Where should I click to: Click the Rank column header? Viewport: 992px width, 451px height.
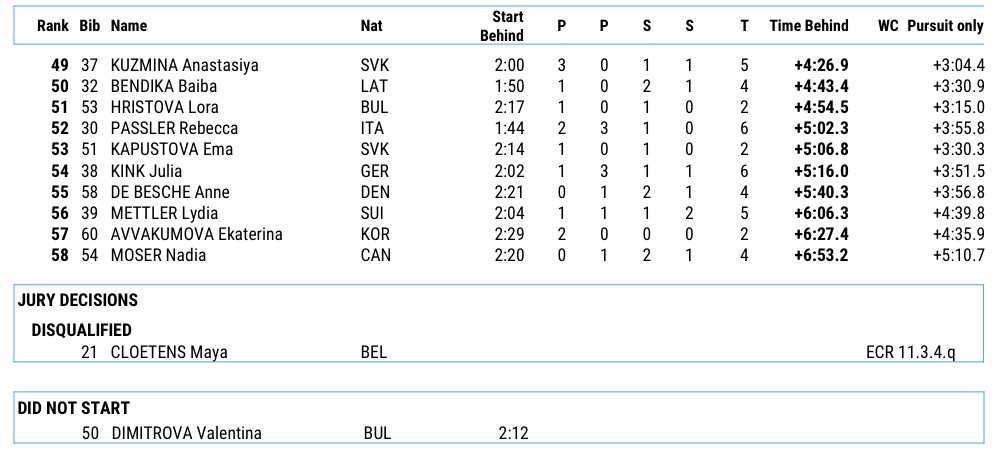[52, 26]
